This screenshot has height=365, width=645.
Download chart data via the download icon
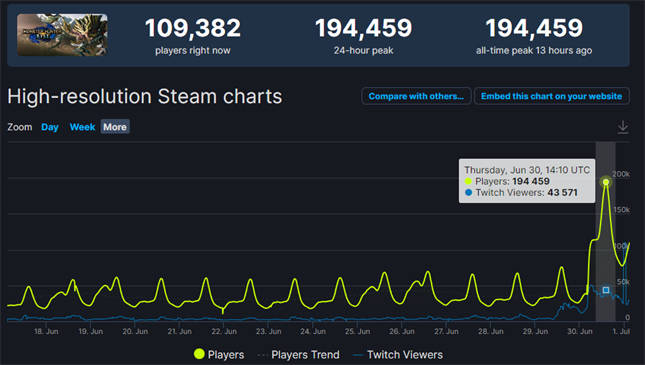coord(623,127)
